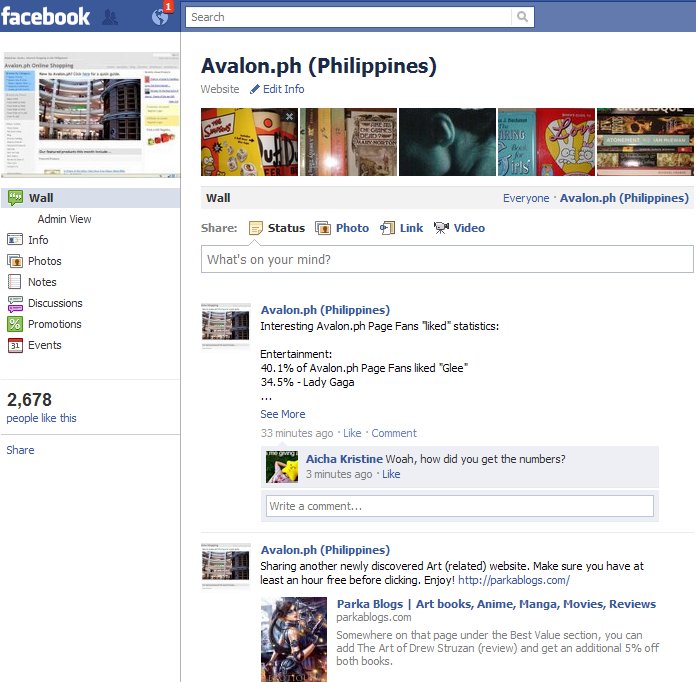Open post avatar beside the Parka Blogs post

[225, 567]
